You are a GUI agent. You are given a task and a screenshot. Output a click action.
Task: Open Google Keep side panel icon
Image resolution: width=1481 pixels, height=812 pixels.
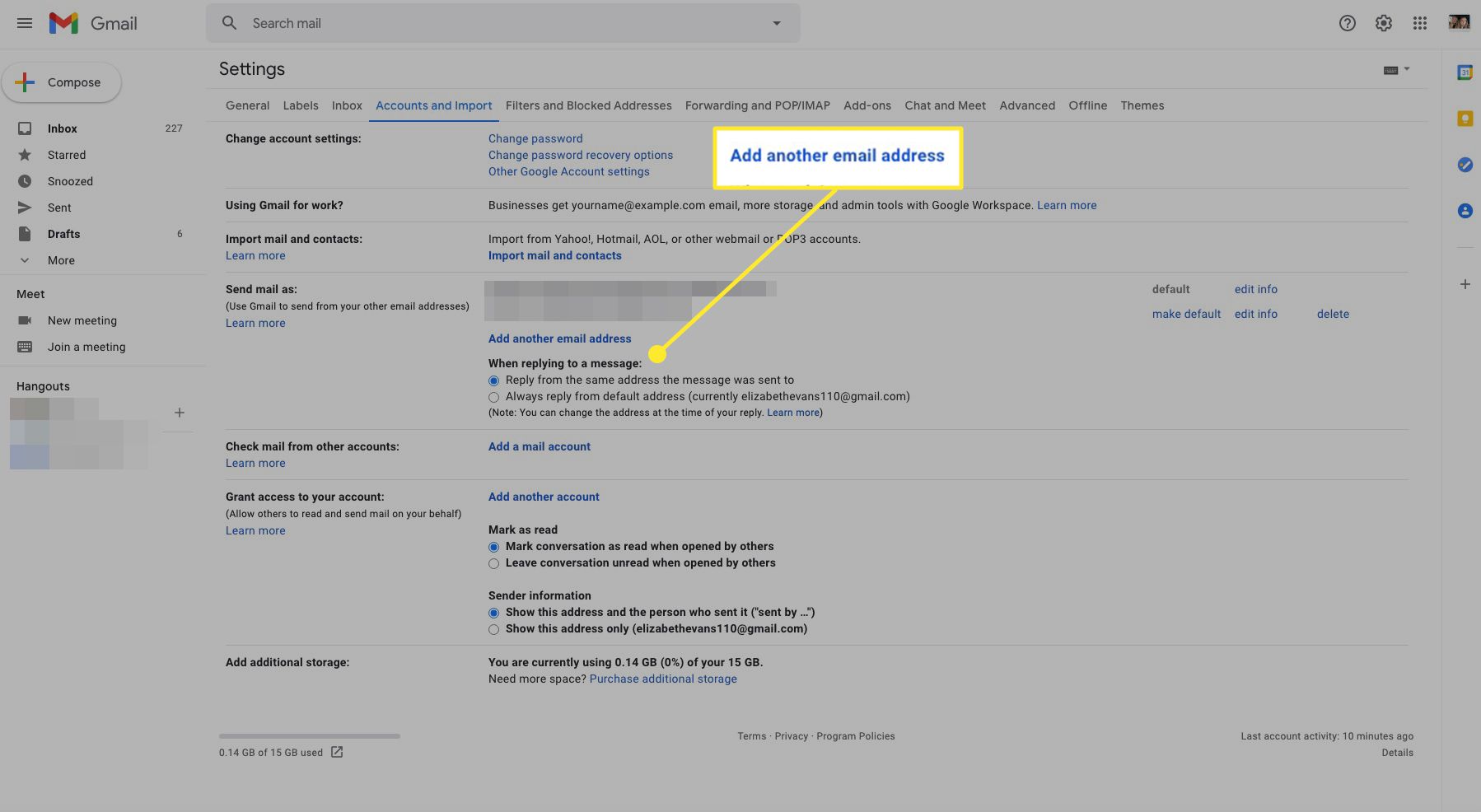(x=1465, y=119)
